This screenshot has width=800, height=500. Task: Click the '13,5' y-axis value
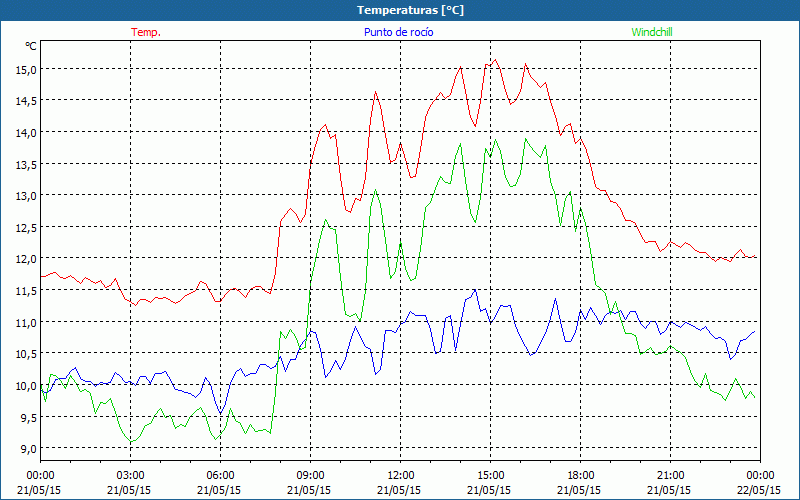coord(26,164)
